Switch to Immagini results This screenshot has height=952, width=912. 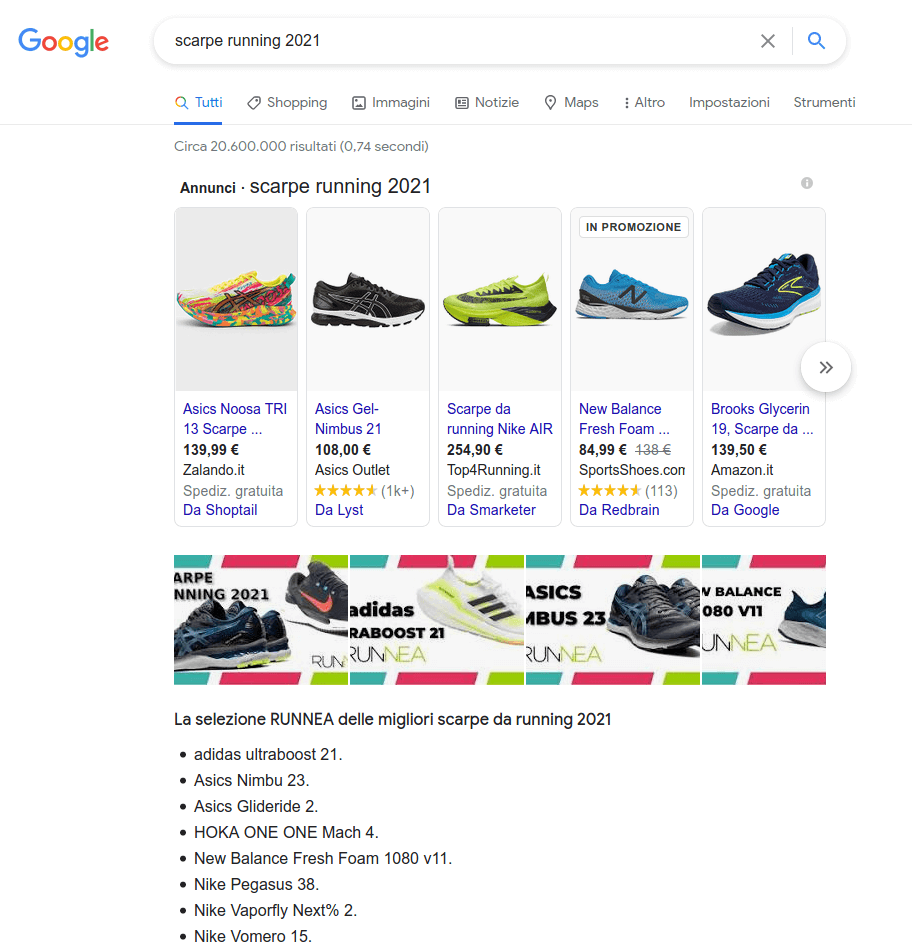point(391,103)
